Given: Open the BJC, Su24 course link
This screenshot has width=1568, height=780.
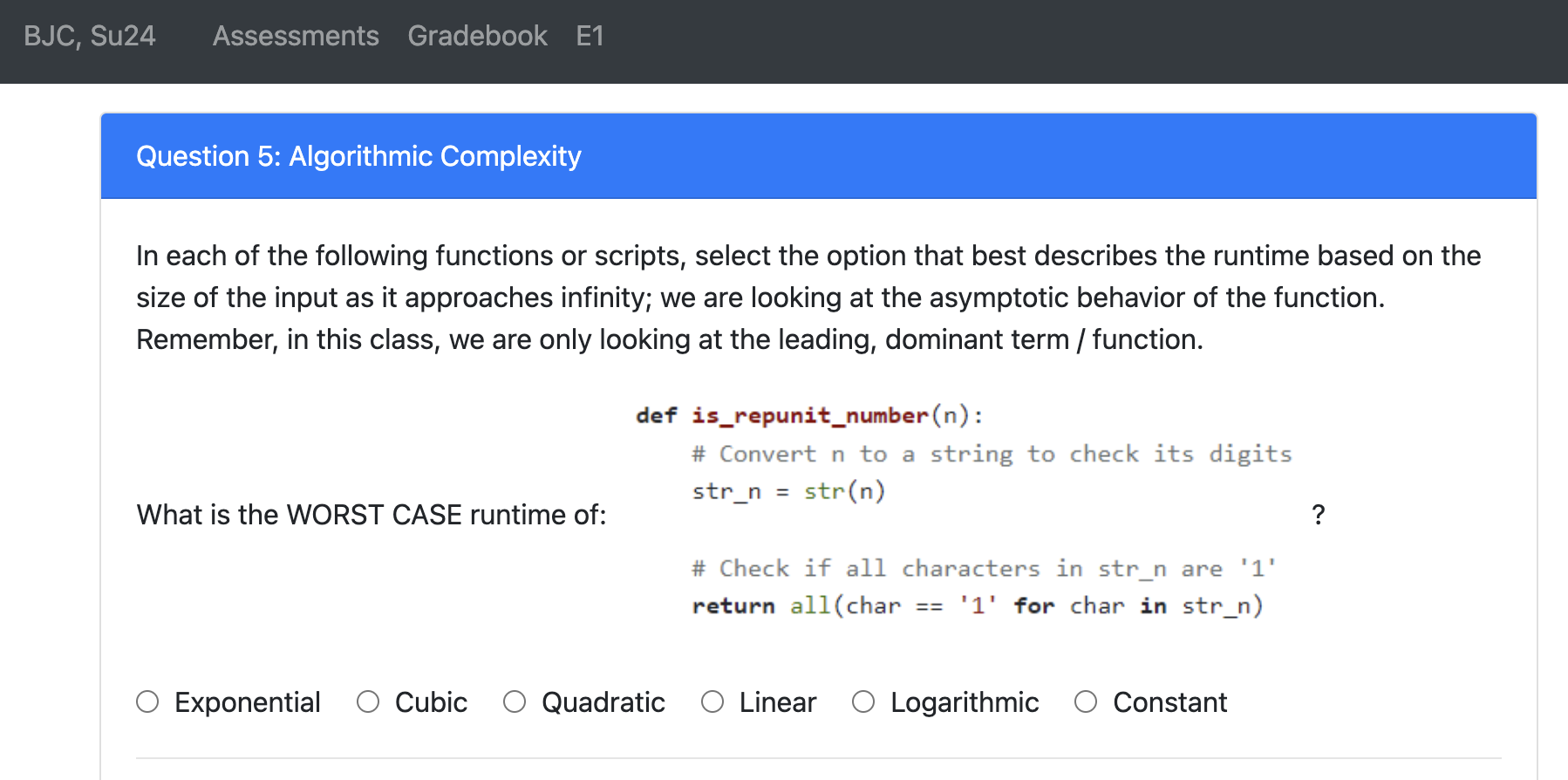Looking at the screenshot, I should (90, 36).
